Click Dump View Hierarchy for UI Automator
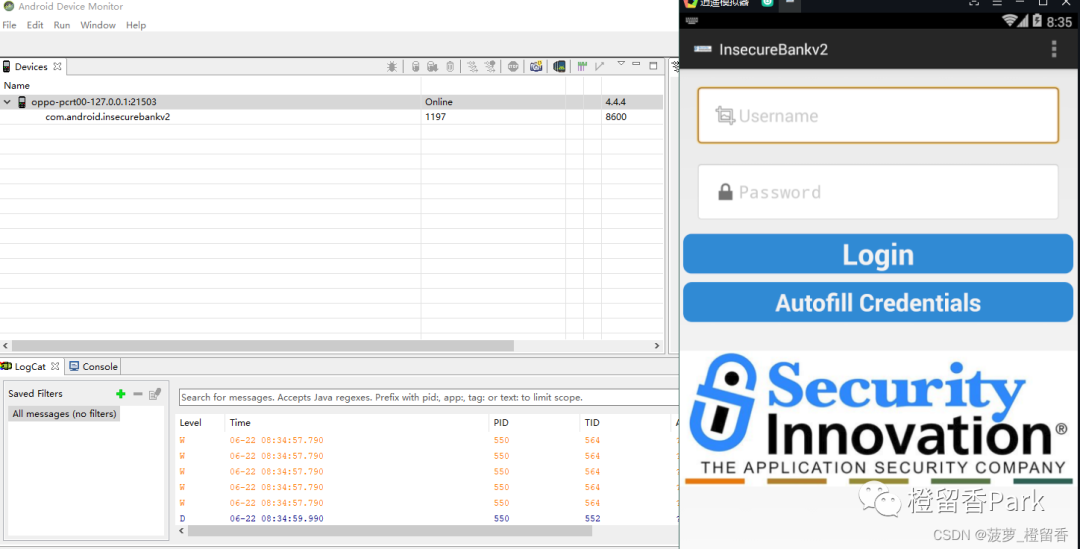 click(559, 67)
